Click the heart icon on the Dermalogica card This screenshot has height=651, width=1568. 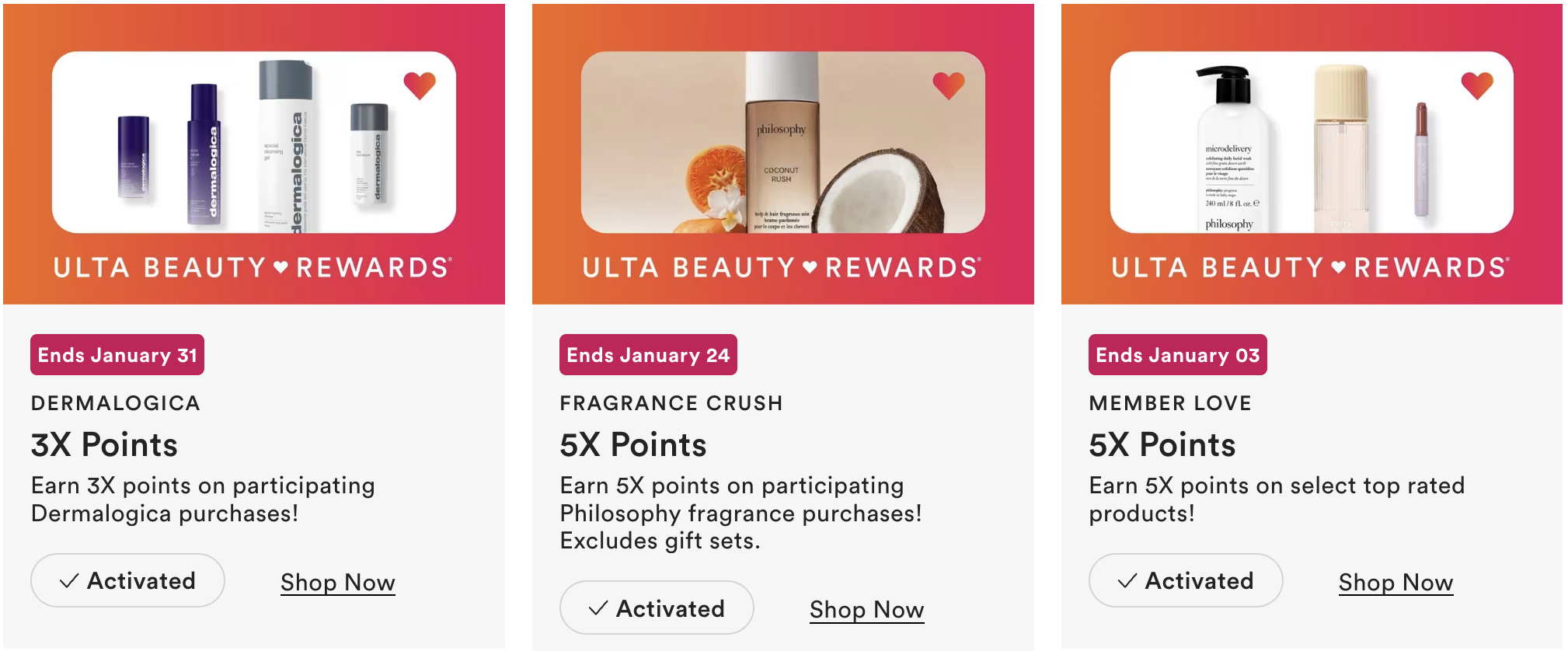tap(420, 85)
